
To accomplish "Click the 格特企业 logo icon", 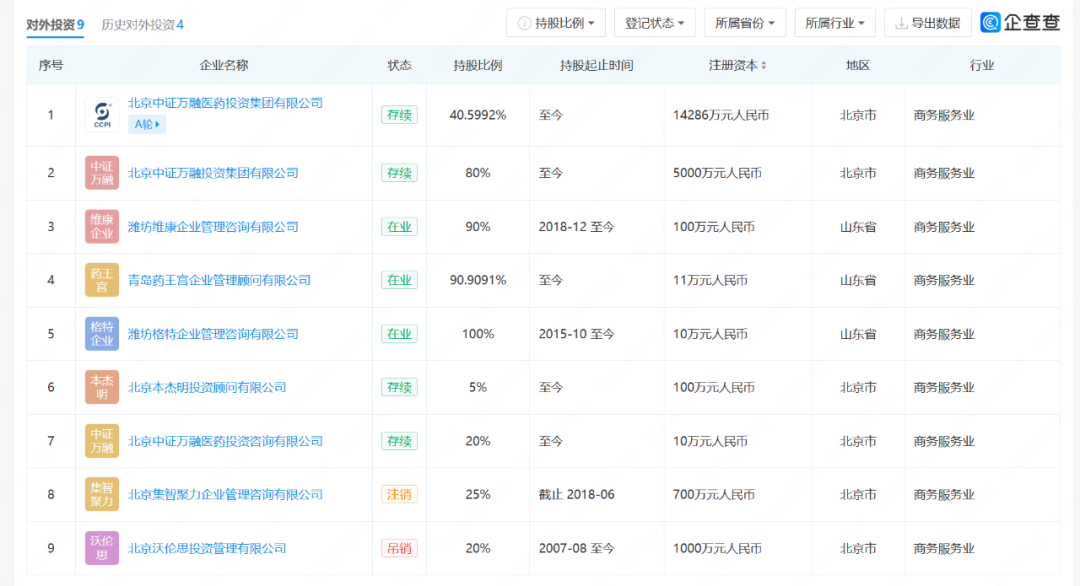I will click(x=101, y=333).
